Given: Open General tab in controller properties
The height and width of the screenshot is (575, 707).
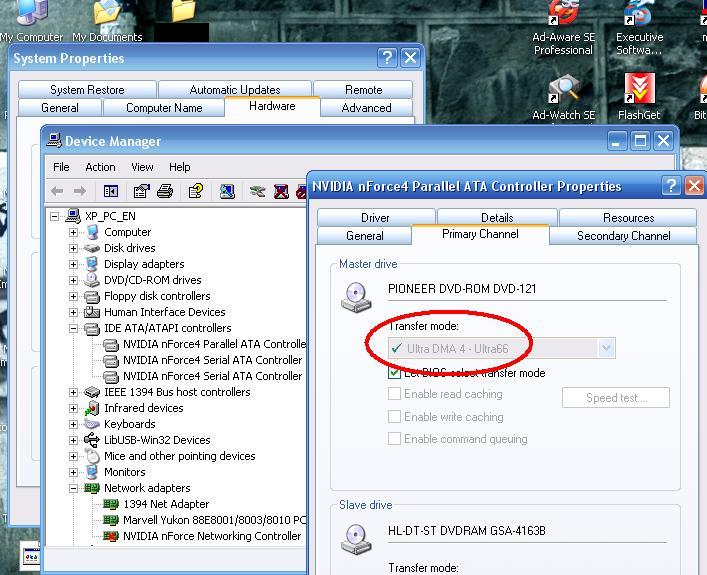Looking at the screenshot, I should pyautogui.click(x=364, y=235).
